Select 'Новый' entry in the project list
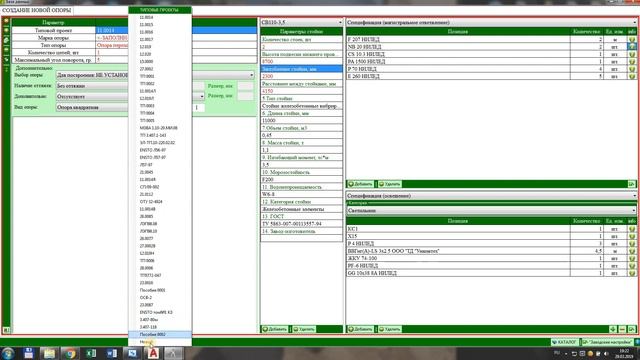Image resolution: width=640 pixels, height=360 pixels. [x=160, y=342]
